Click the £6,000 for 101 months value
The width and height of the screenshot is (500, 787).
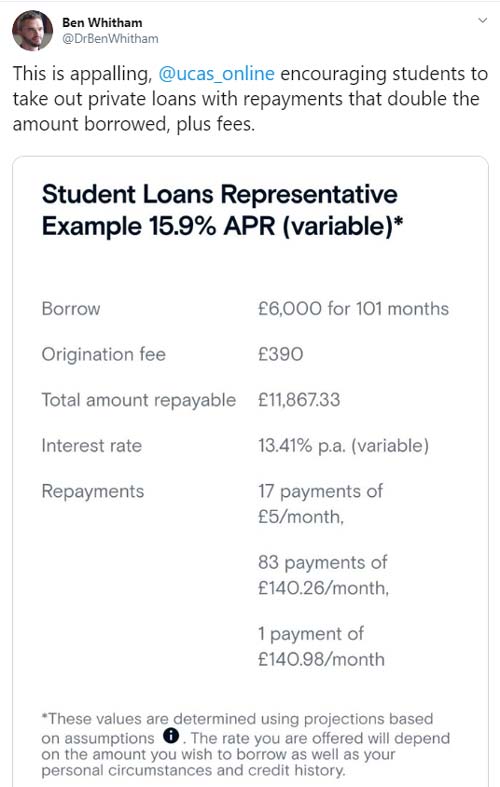[353, 308]
